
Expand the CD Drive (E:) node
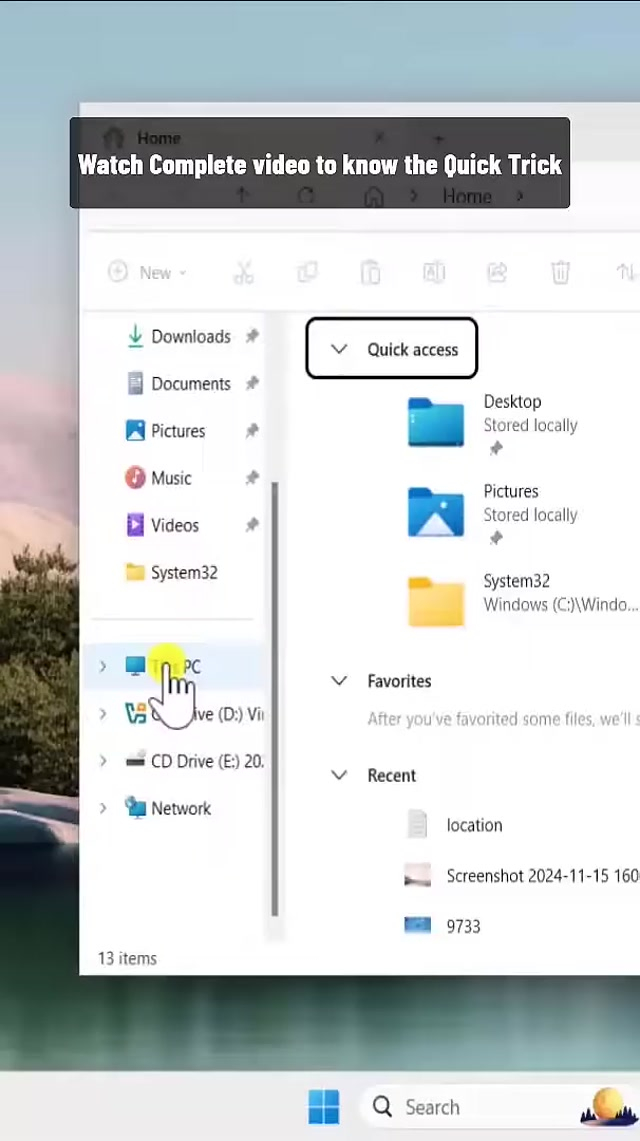pyautogui.click(x=103, y=761)
